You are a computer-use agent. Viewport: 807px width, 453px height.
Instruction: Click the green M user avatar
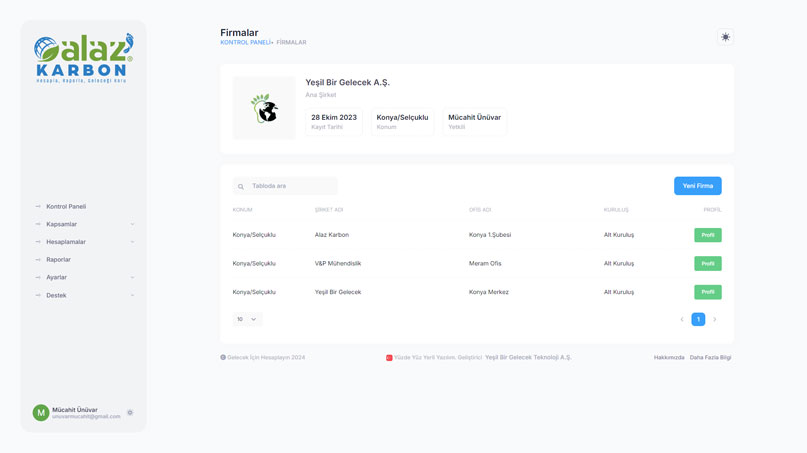[x=41, y=412]
